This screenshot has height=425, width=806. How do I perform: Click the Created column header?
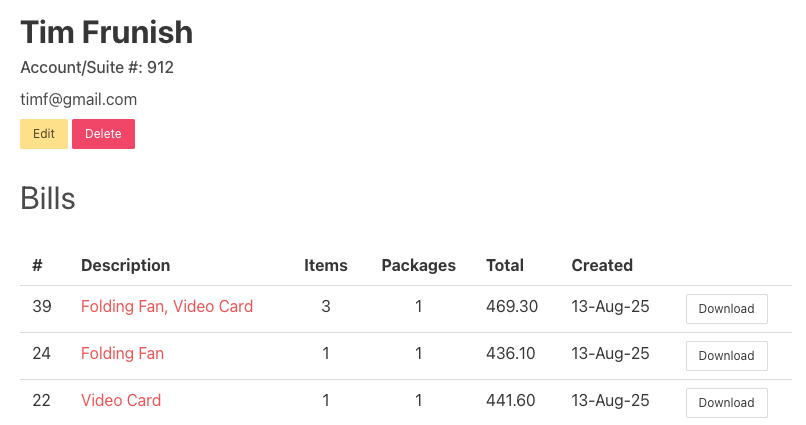pyautogui.click(x=602, y=265)
